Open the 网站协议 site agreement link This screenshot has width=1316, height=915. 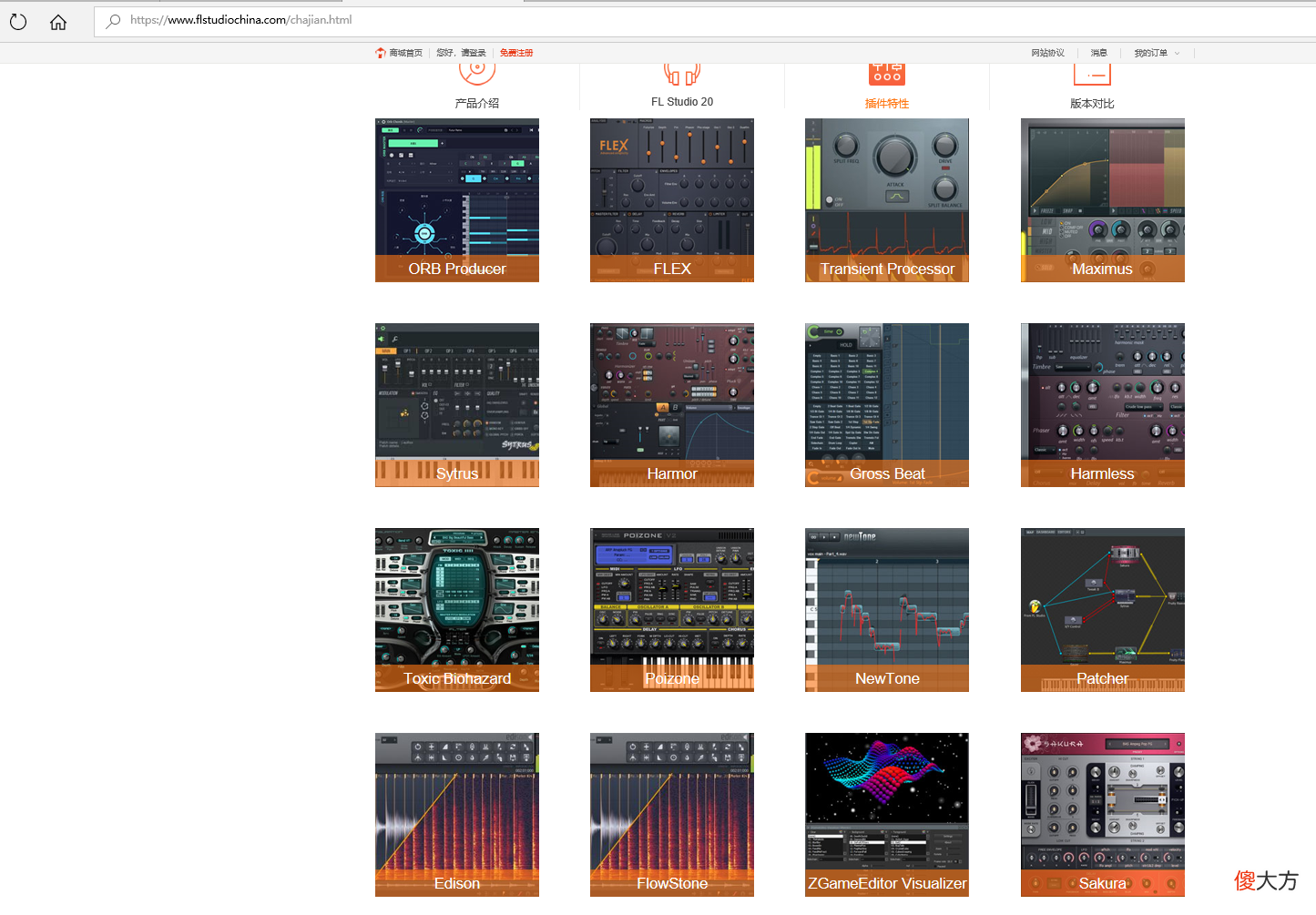1047,53
